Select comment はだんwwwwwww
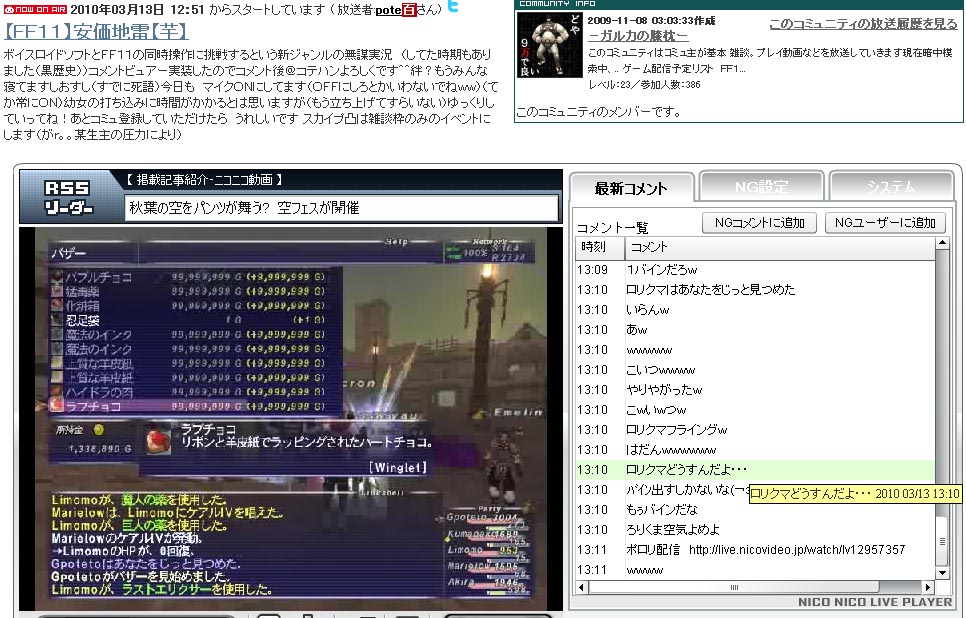966x618 pixels. coord(755,450)
